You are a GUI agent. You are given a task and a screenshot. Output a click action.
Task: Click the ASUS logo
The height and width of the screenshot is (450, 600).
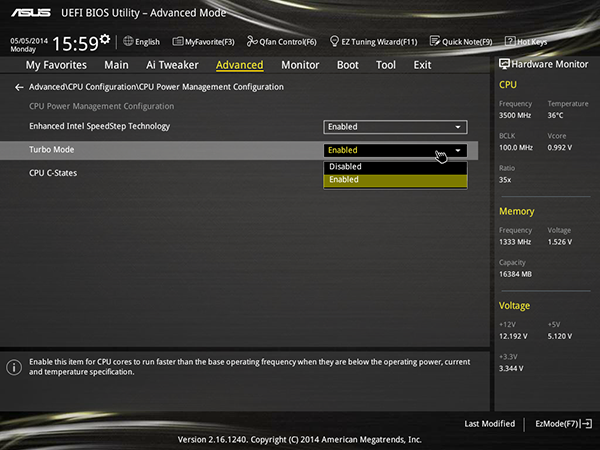[31, 13]
